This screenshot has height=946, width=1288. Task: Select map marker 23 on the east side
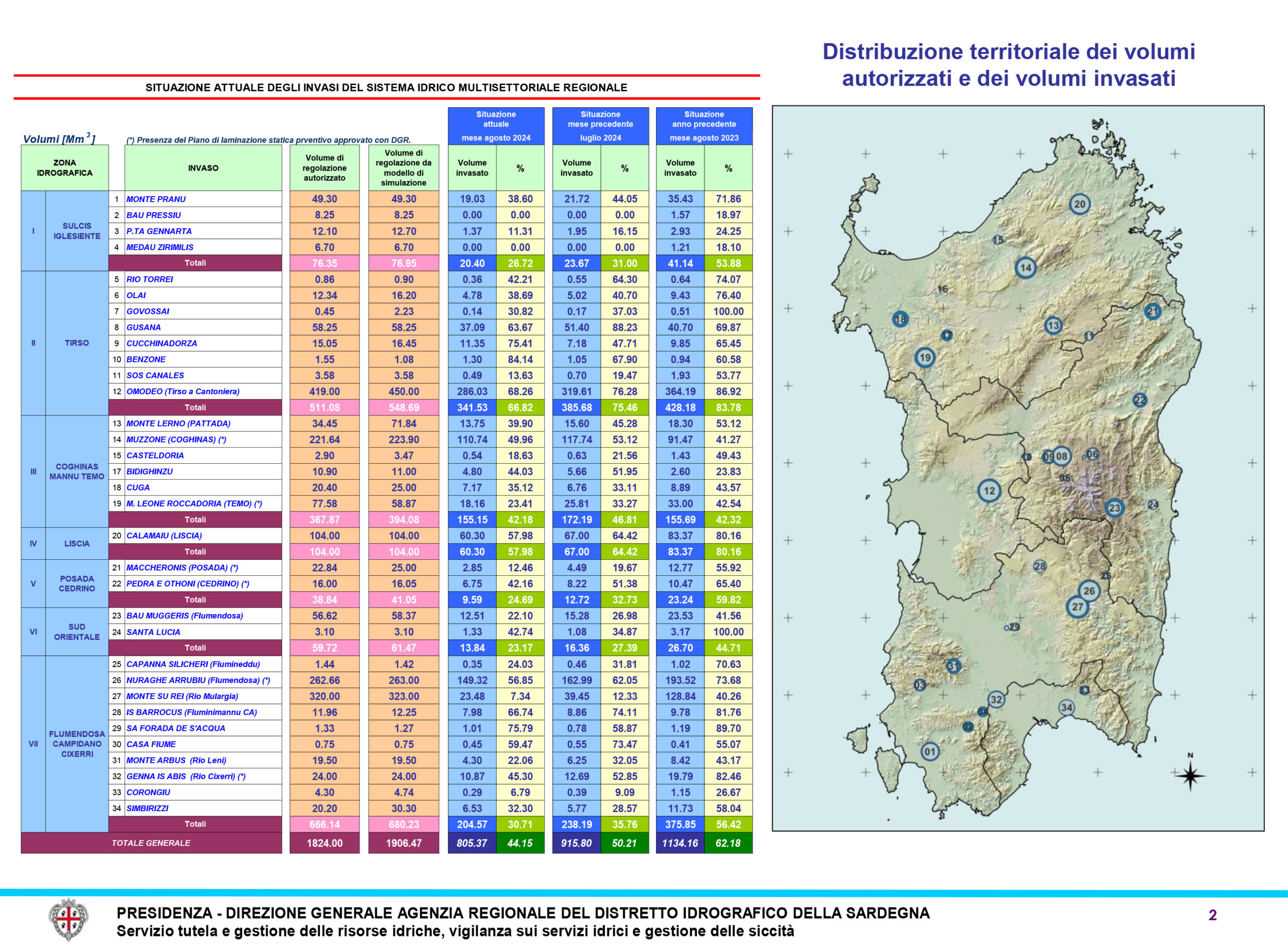coord(1114,508)
